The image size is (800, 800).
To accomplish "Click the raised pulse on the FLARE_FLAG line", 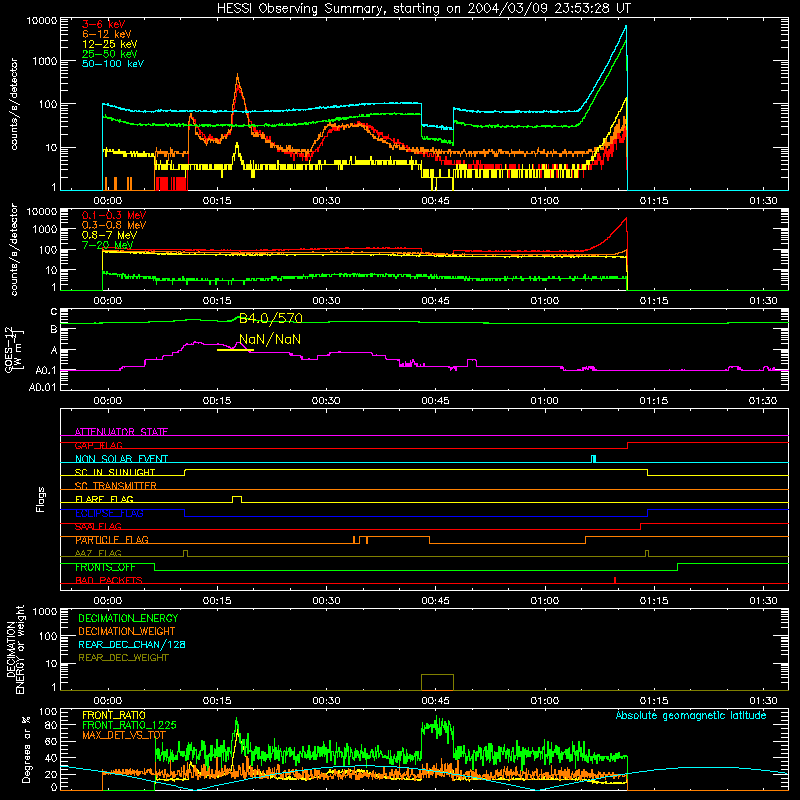I will click(x=237, y=499).
